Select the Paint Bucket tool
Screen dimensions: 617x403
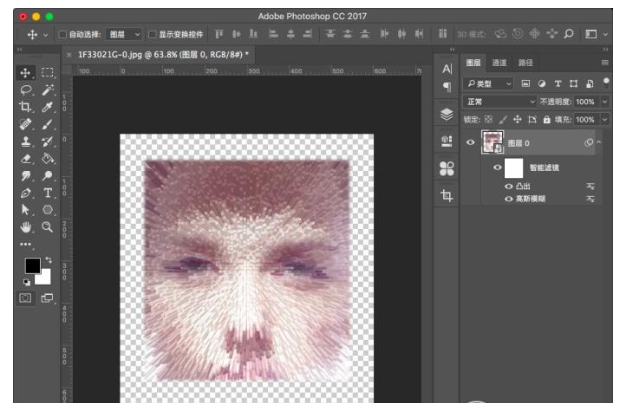[x=47, y=158]
